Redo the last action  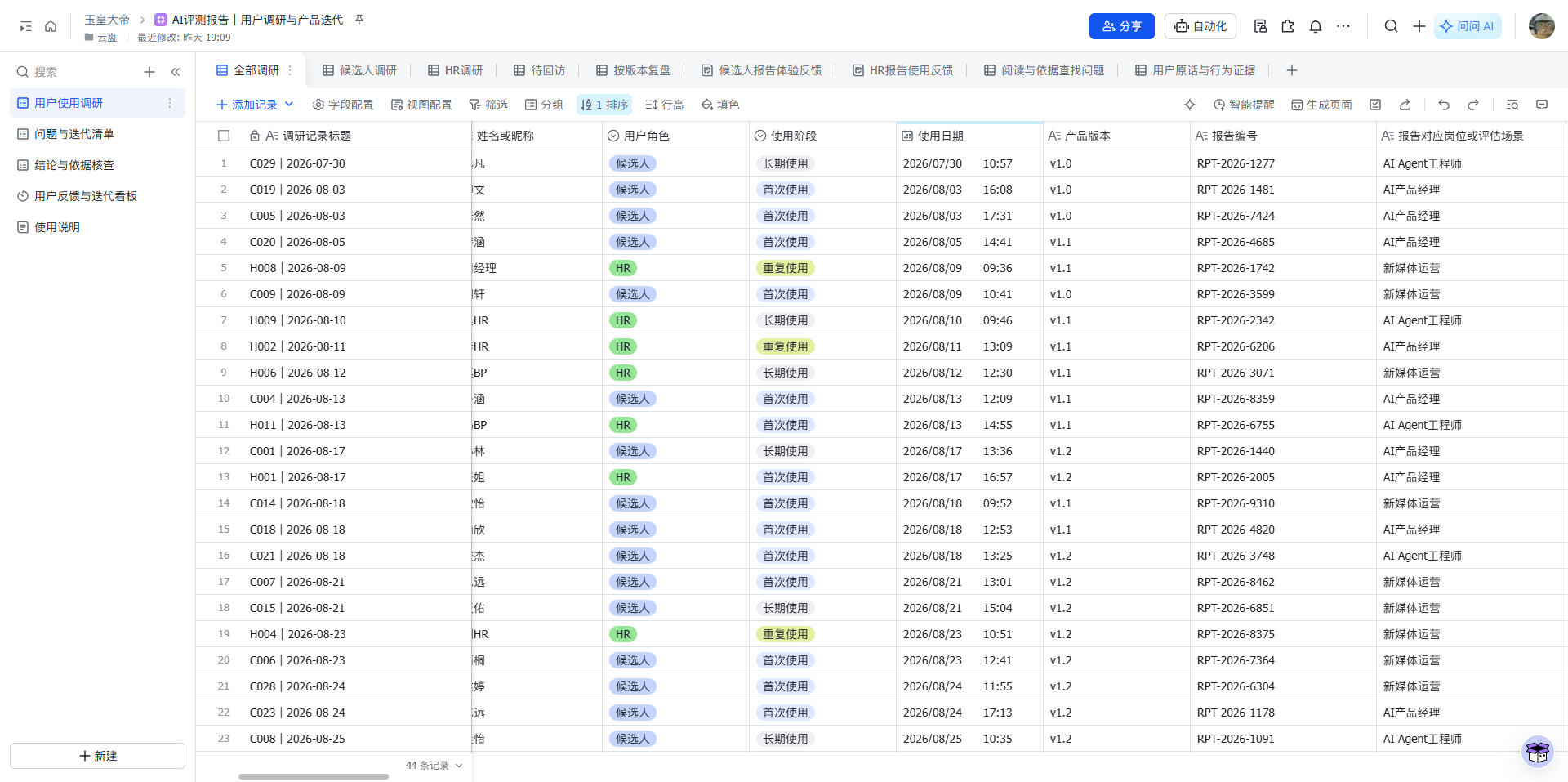click(1473, 105)
